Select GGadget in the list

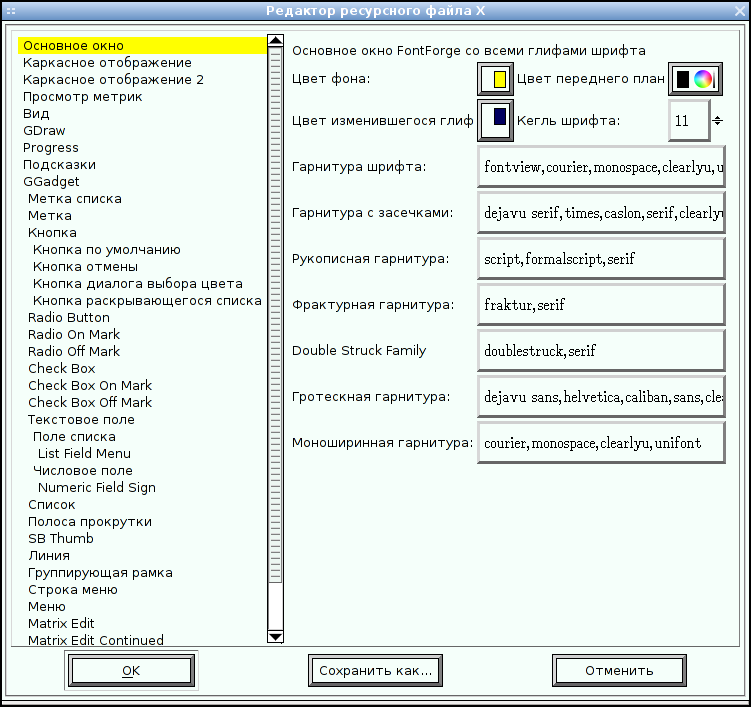coord(51,182)
